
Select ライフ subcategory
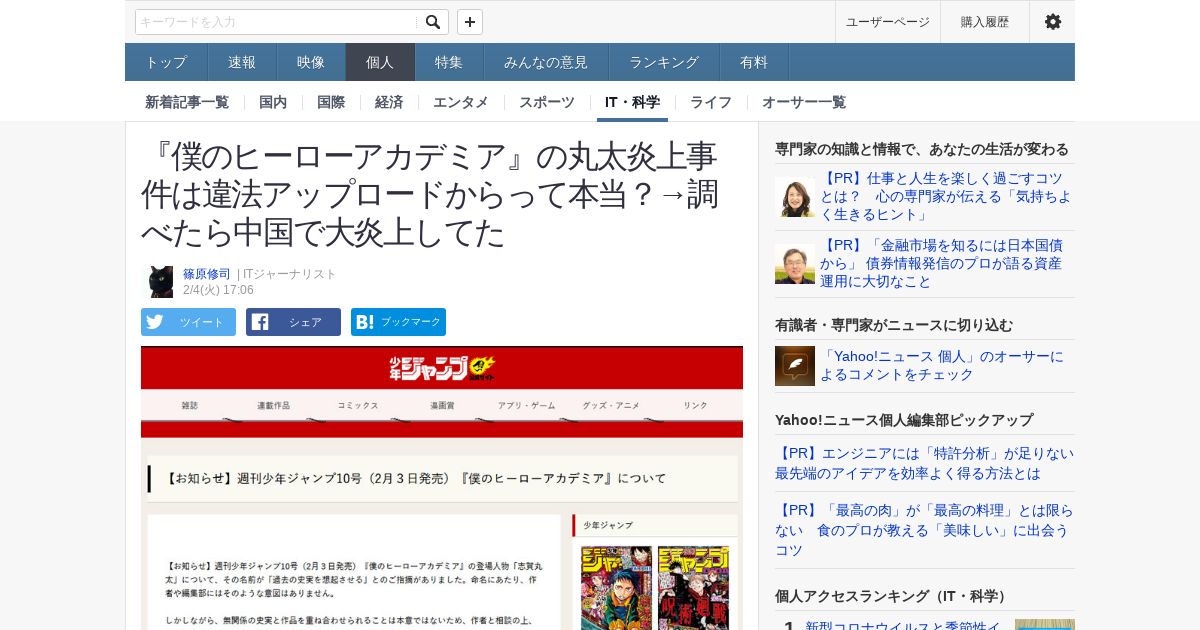pos(711,102)
